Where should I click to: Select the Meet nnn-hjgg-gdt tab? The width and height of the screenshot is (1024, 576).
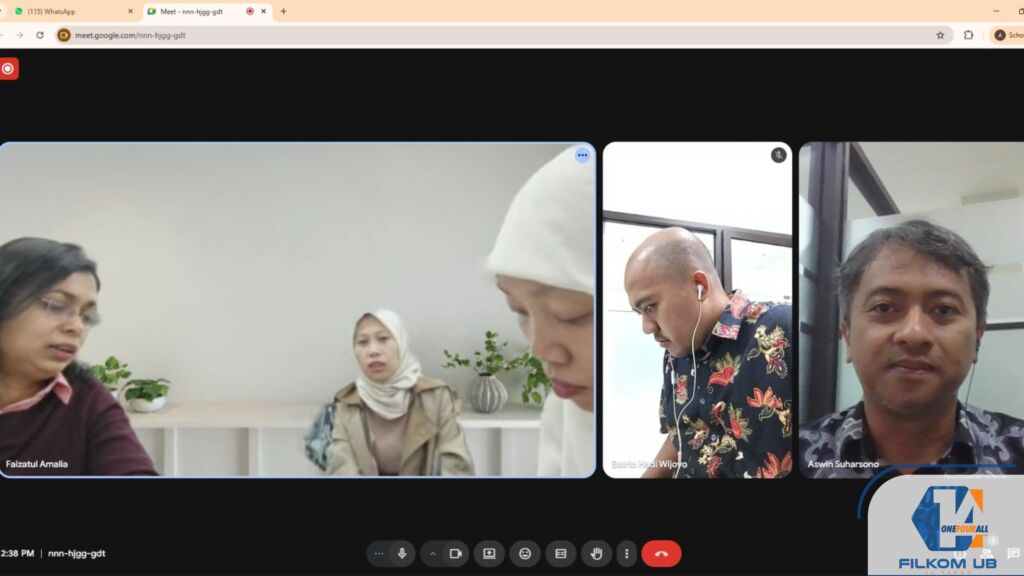(190, 11)
